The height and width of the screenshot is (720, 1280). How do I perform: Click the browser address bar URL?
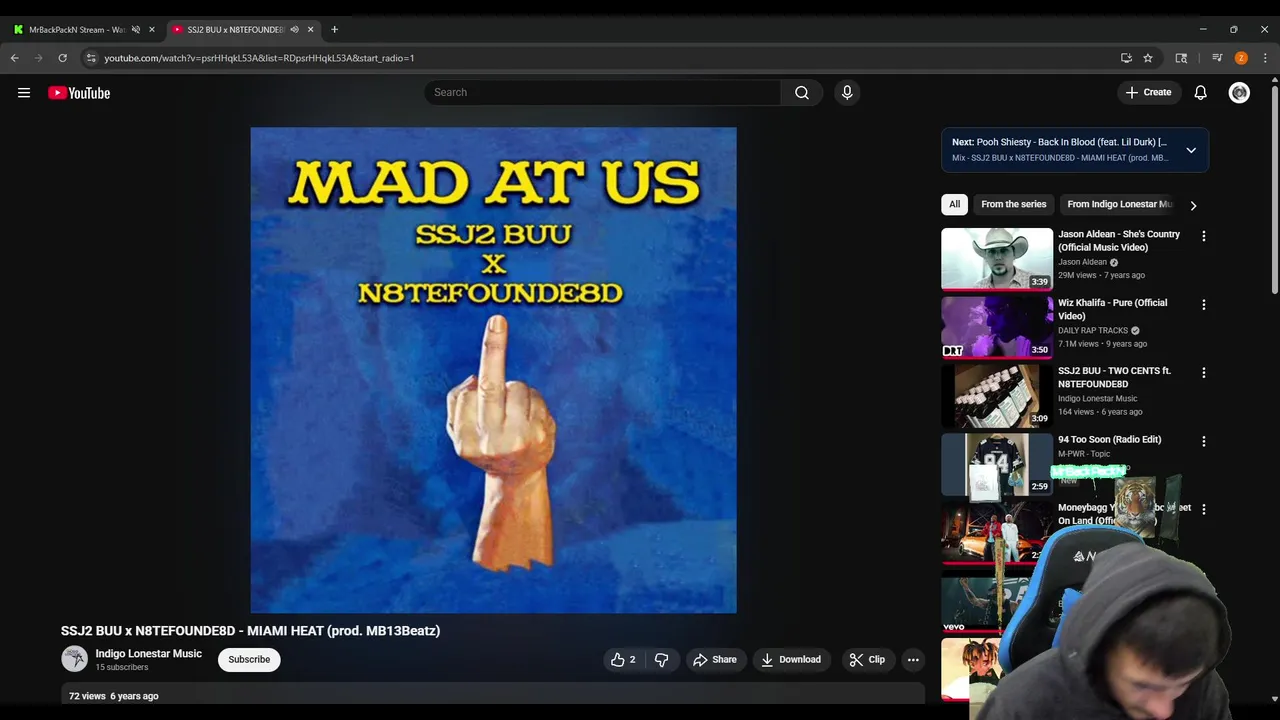click(x=259, y=58)
